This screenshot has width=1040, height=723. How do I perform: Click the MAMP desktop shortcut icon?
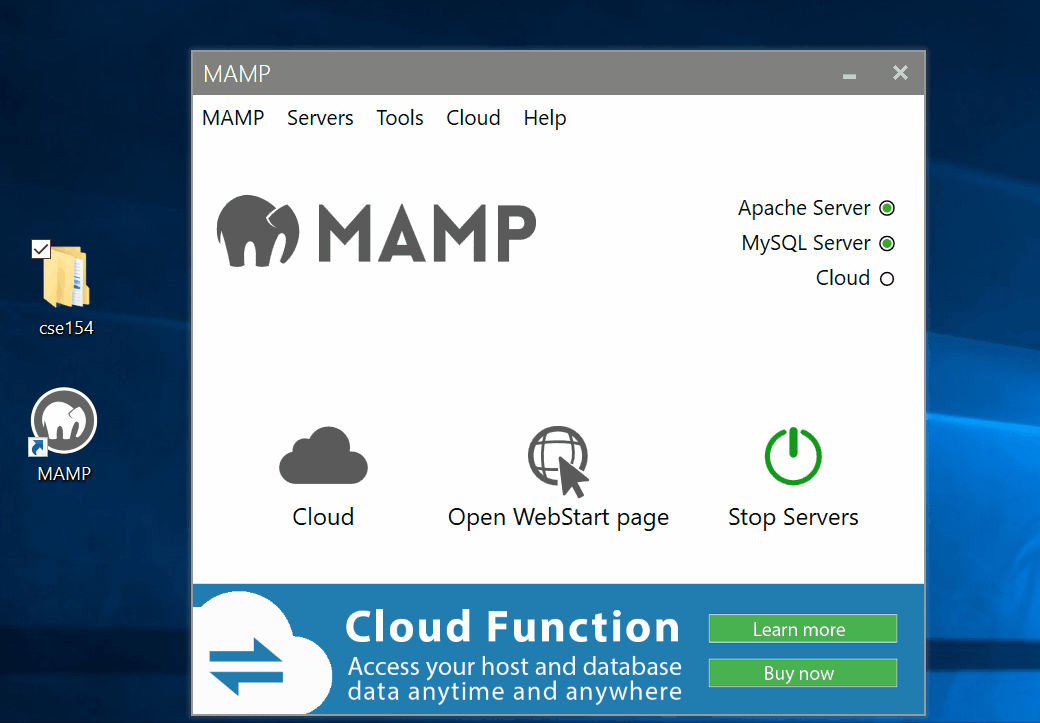64,421
